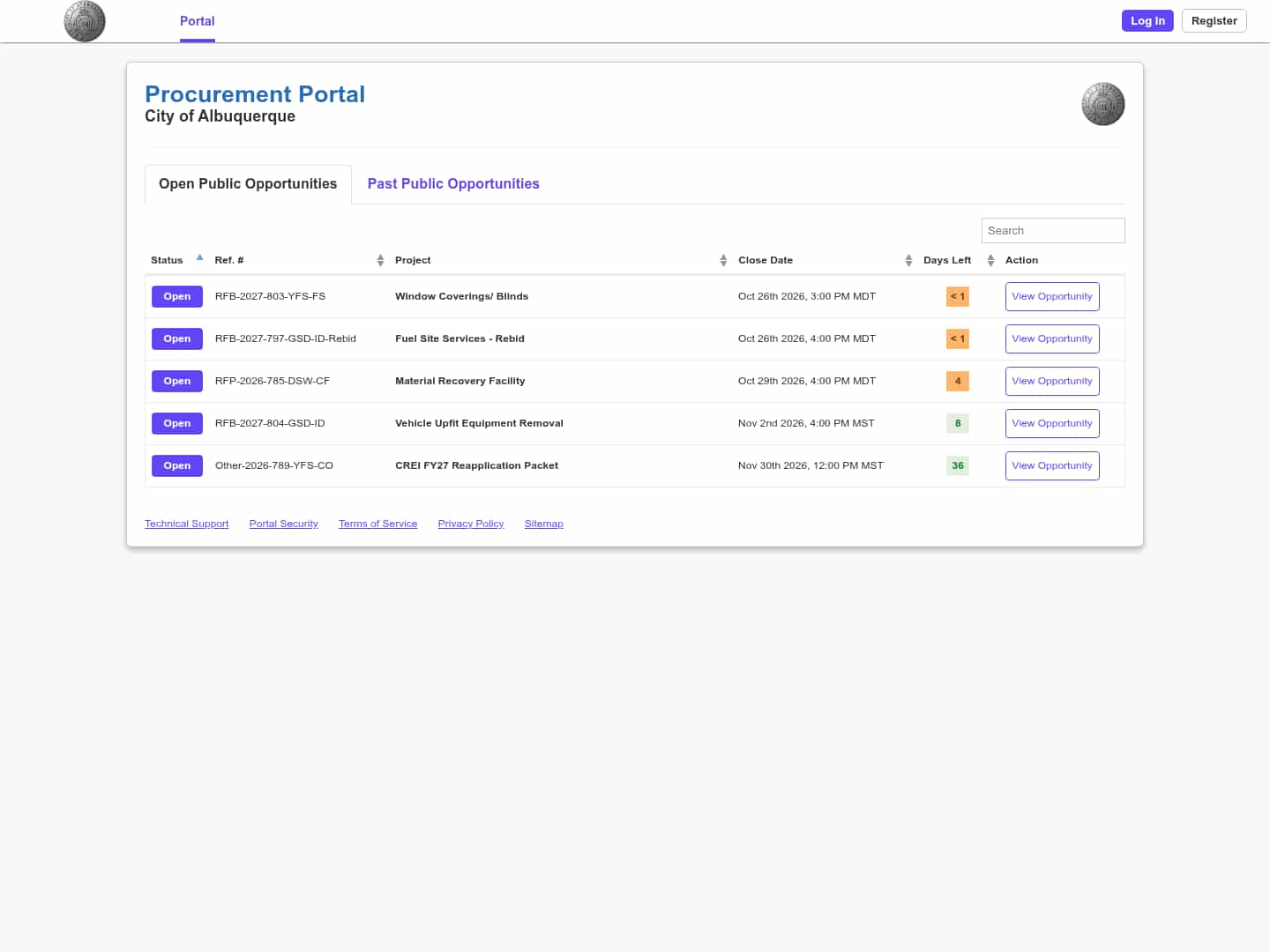
Task: Click Open status badge for Vehicle Upfit row
Action: (x=177, y=424)
